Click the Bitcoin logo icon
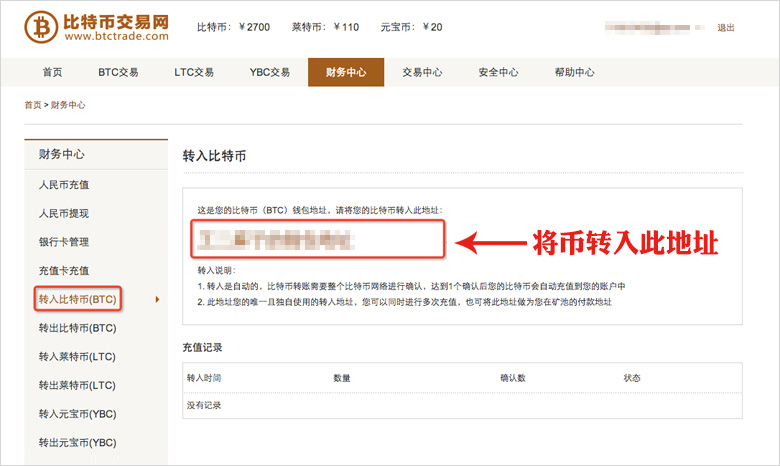This screenshot has width=780, height=466. click(41, 27)
